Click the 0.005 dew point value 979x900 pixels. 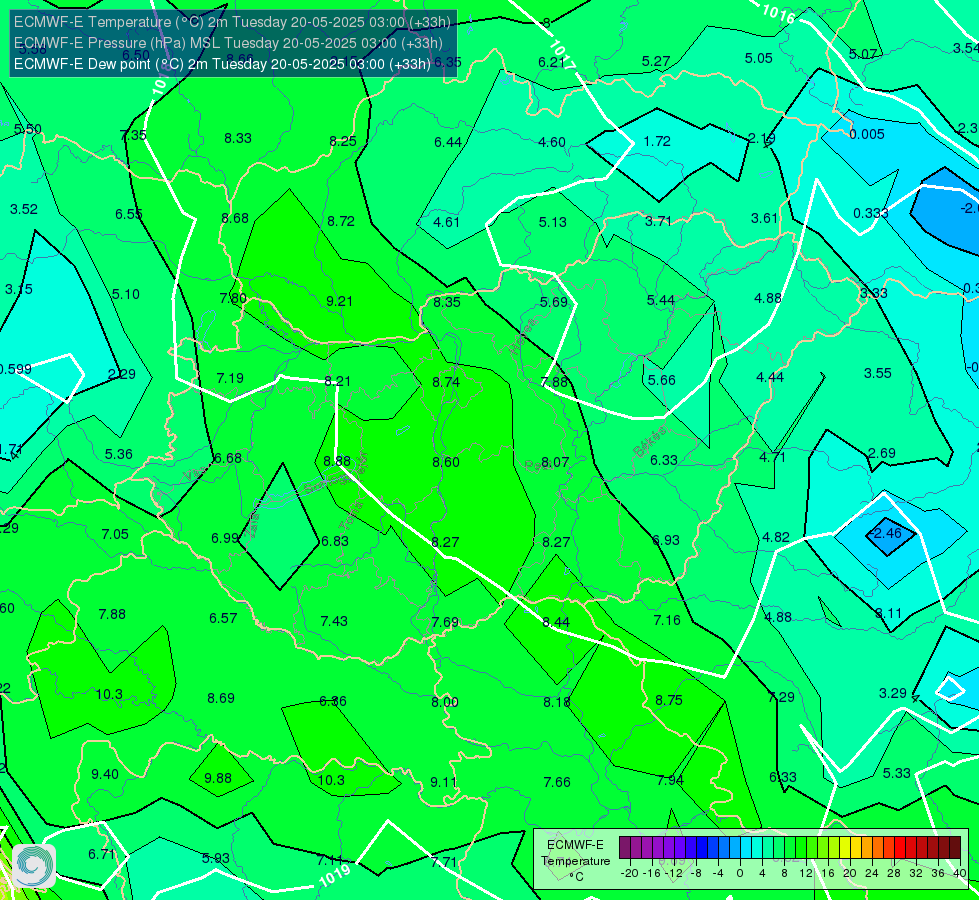867,134
